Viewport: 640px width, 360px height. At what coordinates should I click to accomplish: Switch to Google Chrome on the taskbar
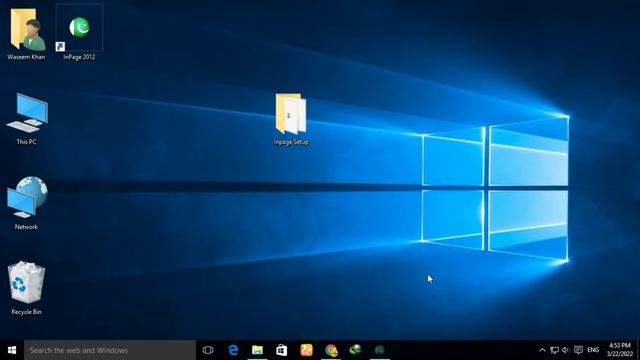tap(331, 350)
